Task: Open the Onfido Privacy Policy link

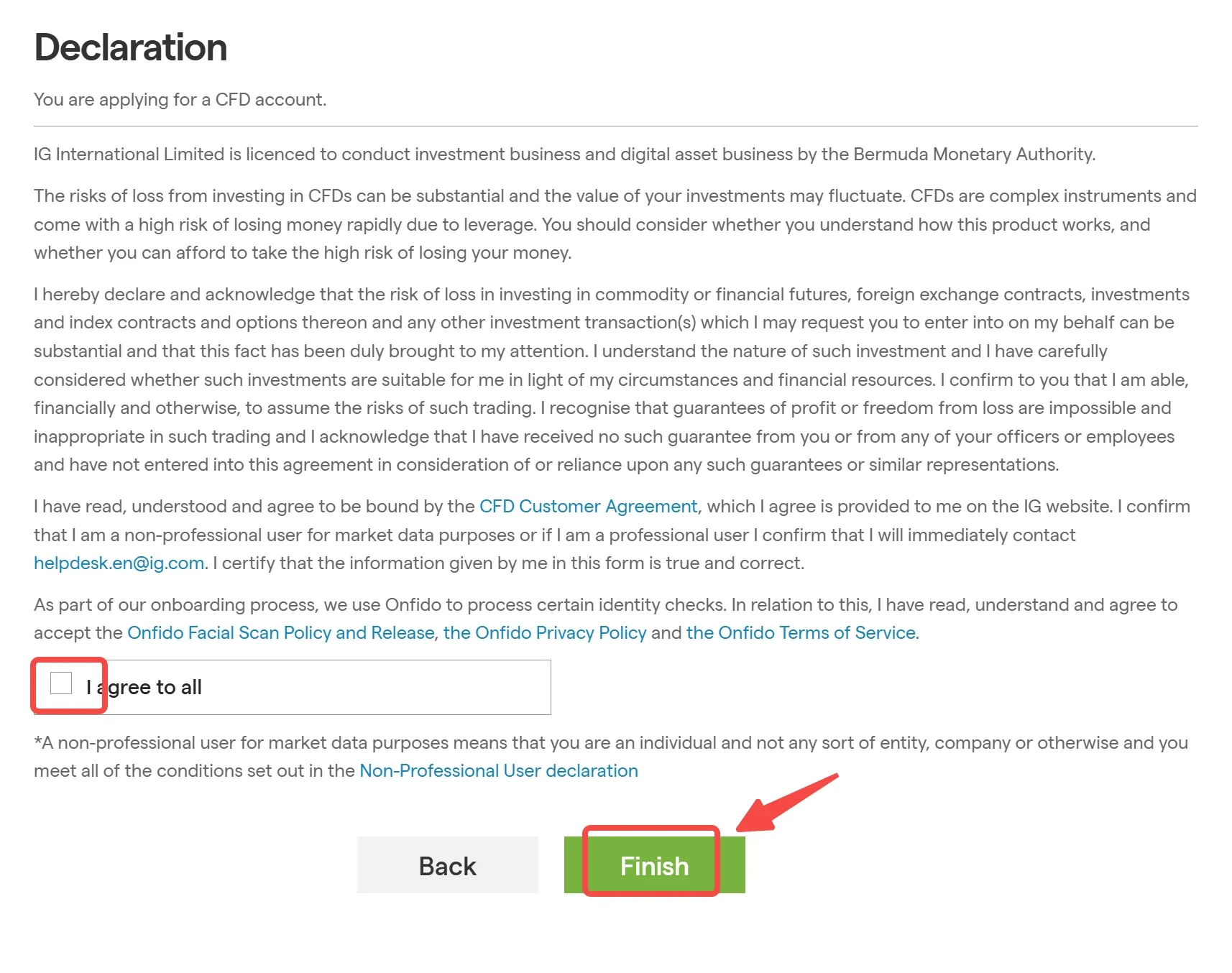Action: click(x=545, y=633)
